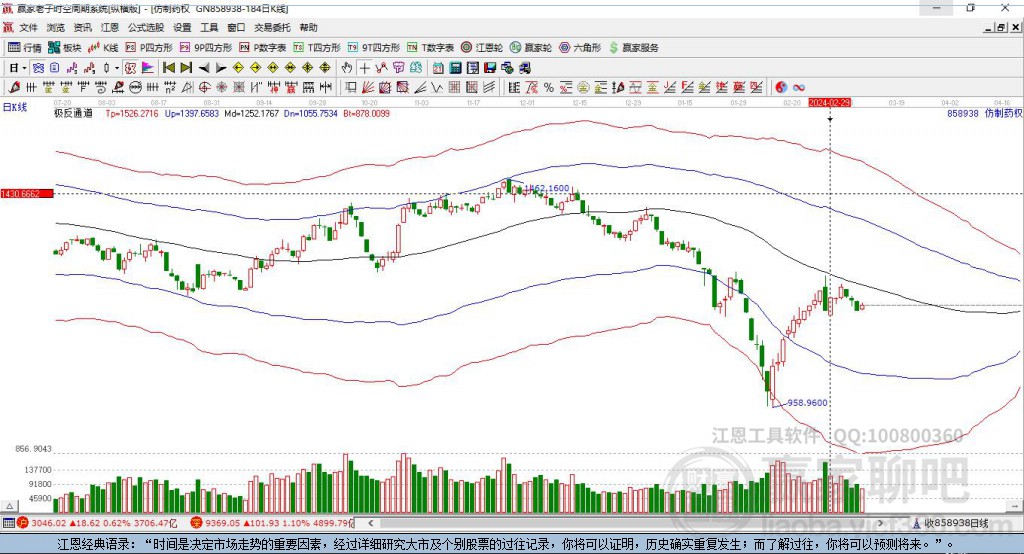The height and width of the screenshot is (554, 1024).
Task: Open the P数字表 tool
Action: (263, 47)
